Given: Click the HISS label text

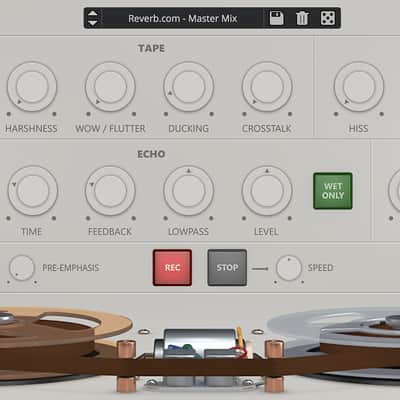Looking at the screenshot, I should (358, 128).
